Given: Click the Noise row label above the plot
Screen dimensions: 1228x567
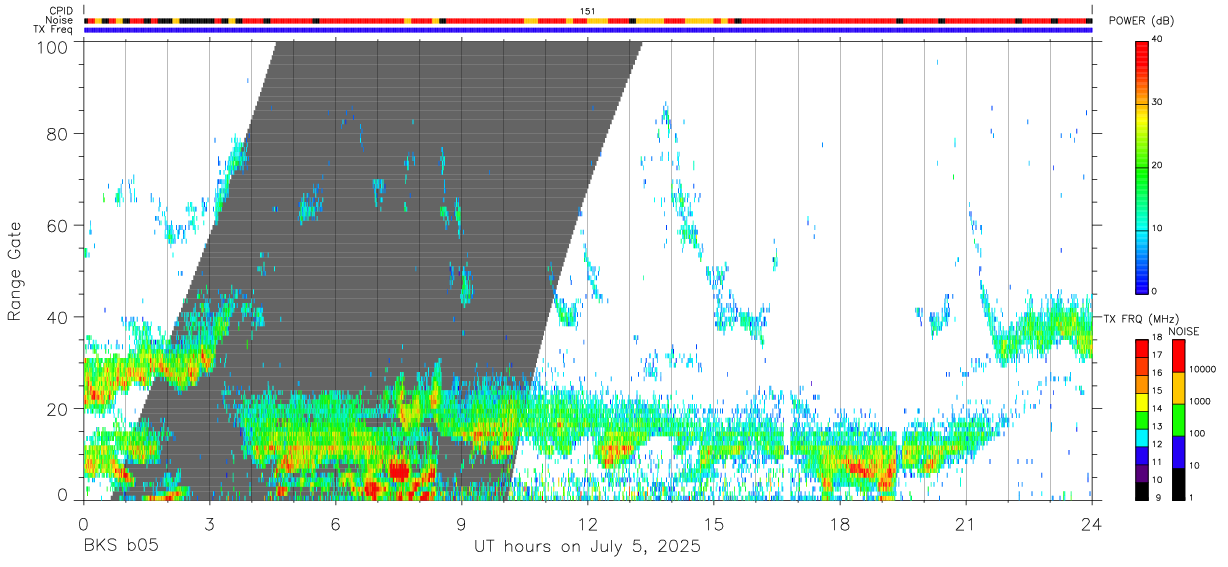Looking at the screenshot, I should pyautogui.click(x=60, y=20).
